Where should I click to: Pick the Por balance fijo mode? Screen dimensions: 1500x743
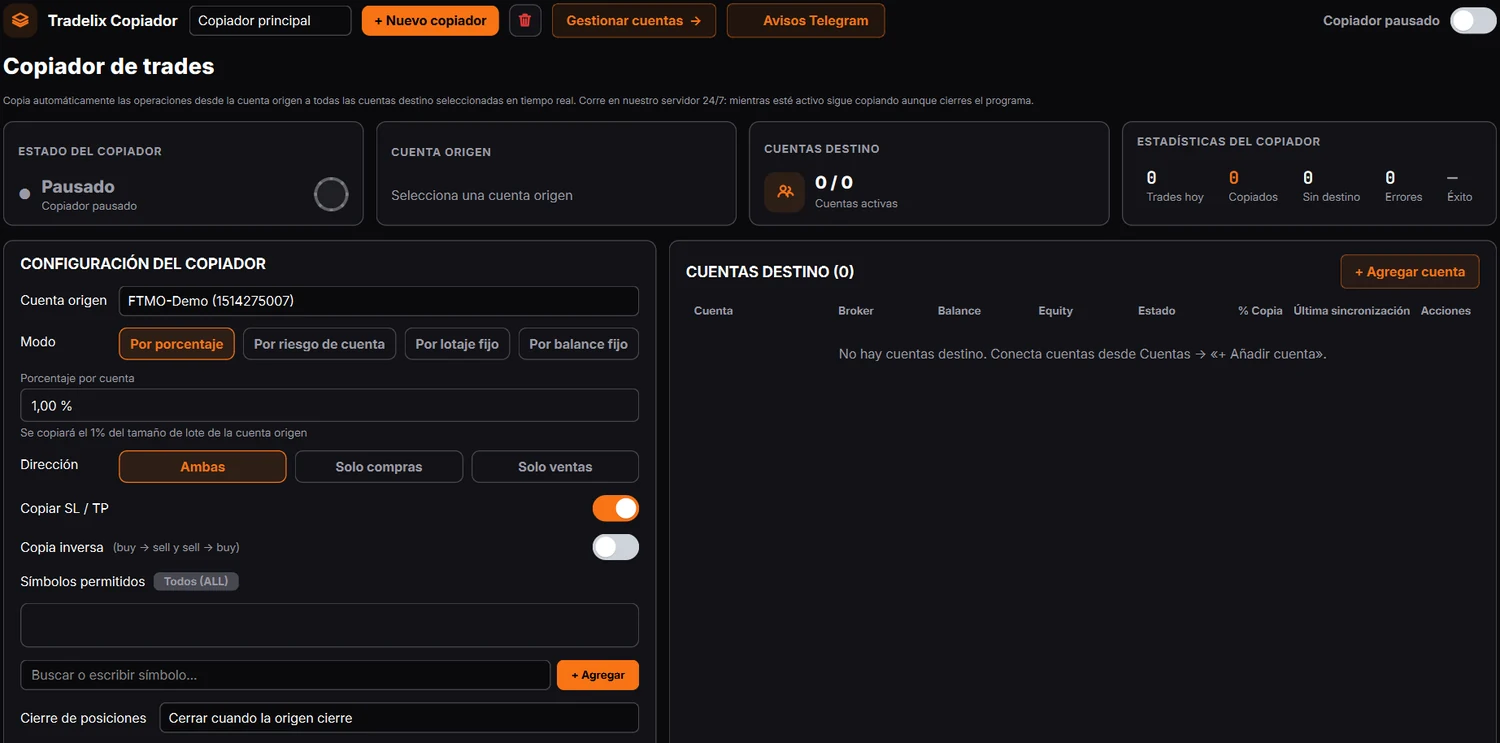click(579, 344)
